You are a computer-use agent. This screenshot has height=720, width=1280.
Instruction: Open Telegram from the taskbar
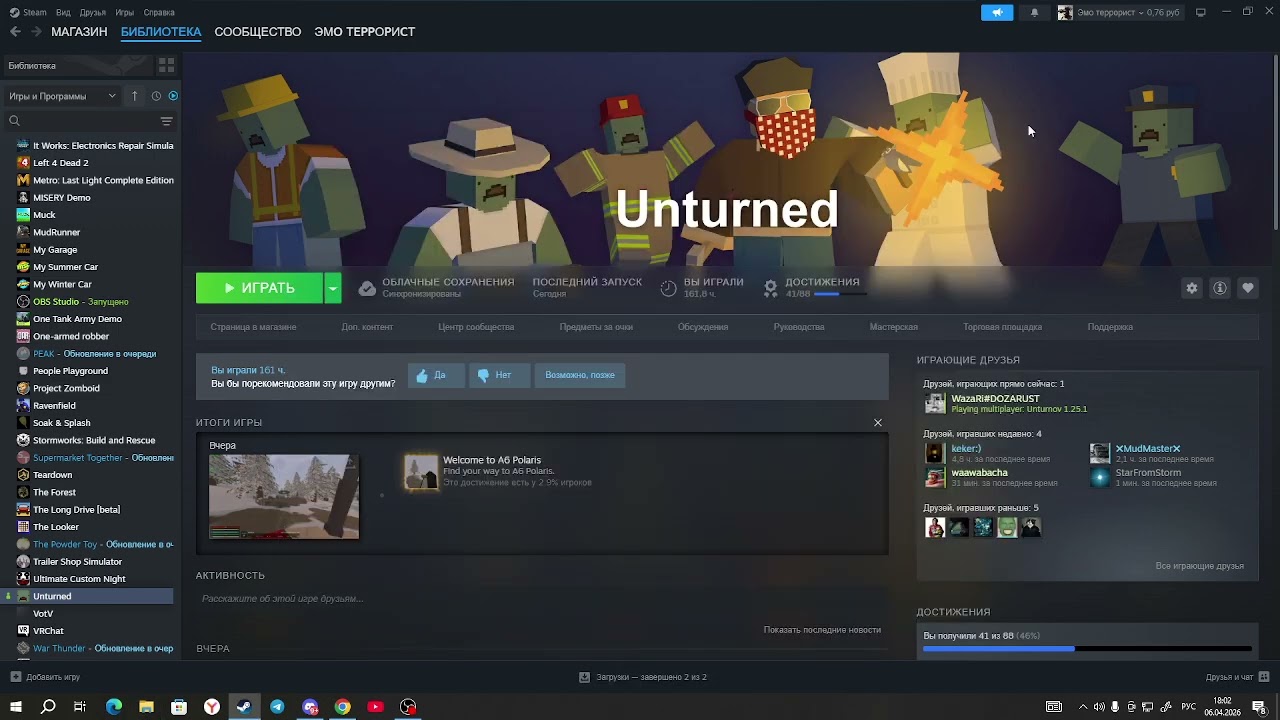(x=277, y=707)
